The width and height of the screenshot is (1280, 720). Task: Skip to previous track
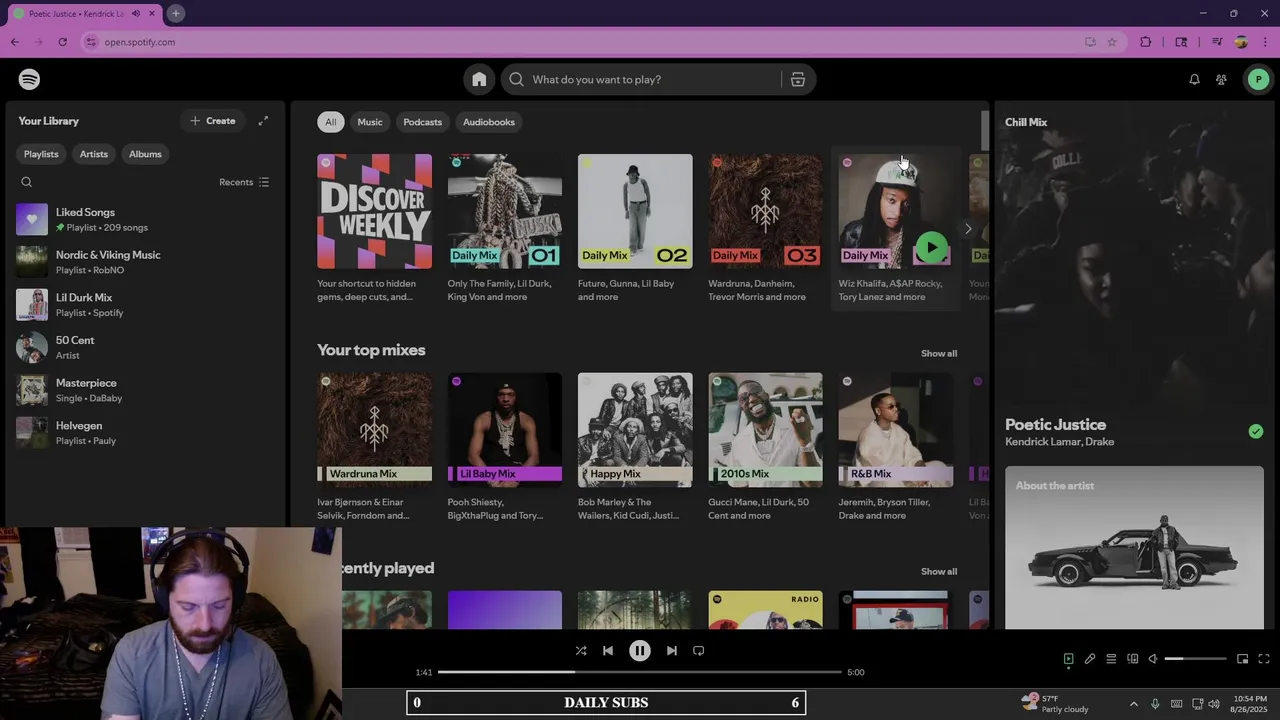[x=608, y=650]
